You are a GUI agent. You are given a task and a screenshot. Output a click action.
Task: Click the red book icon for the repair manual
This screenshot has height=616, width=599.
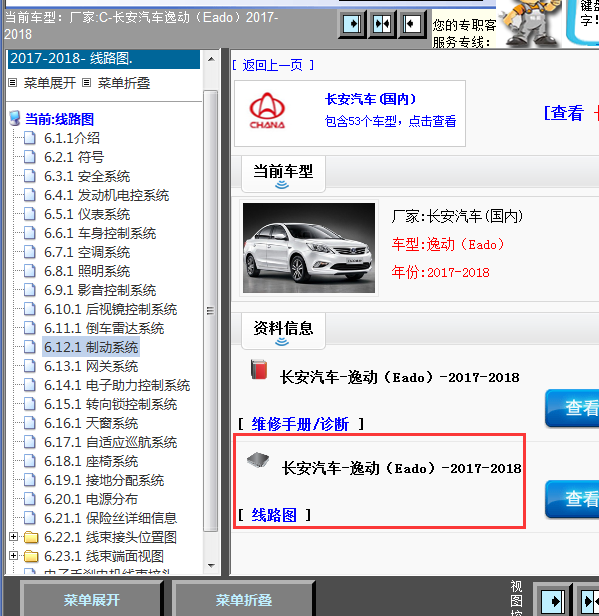click(259, 369)
